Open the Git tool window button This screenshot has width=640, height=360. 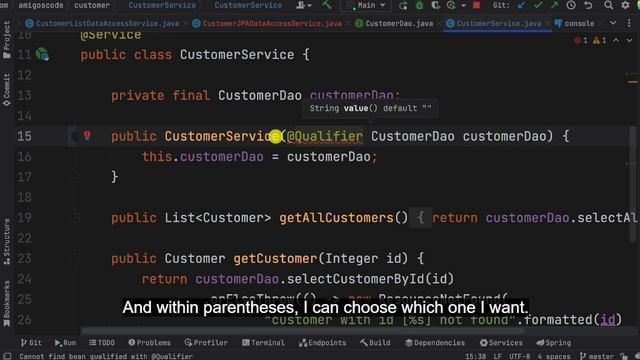click(31, 343)
